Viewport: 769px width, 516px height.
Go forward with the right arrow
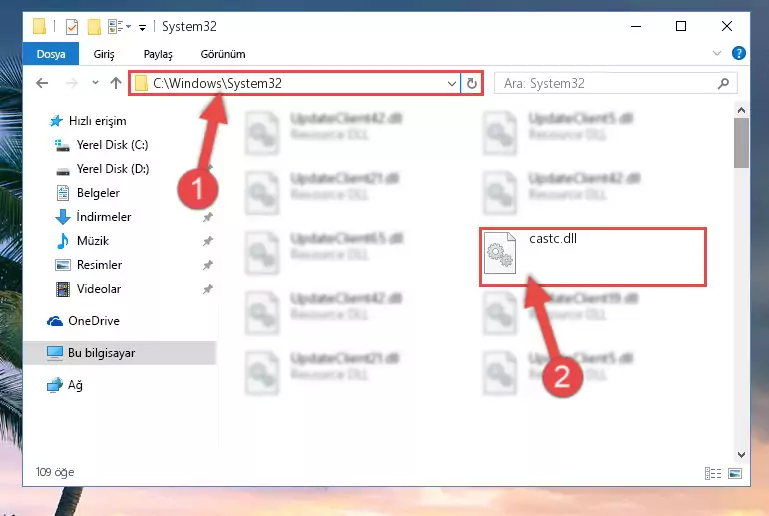72,83
